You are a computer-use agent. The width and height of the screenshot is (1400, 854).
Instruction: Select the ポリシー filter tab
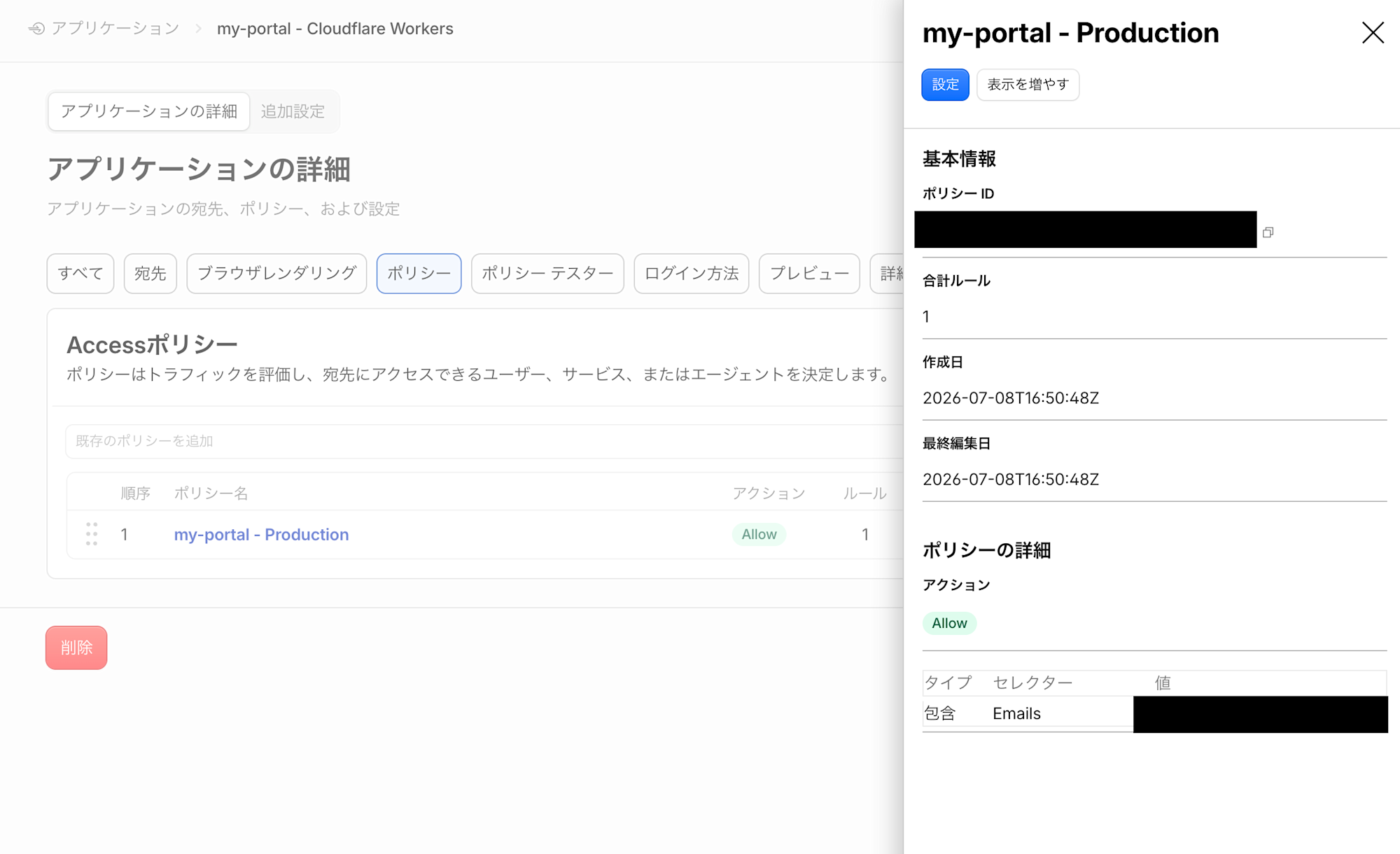(419, 273)
